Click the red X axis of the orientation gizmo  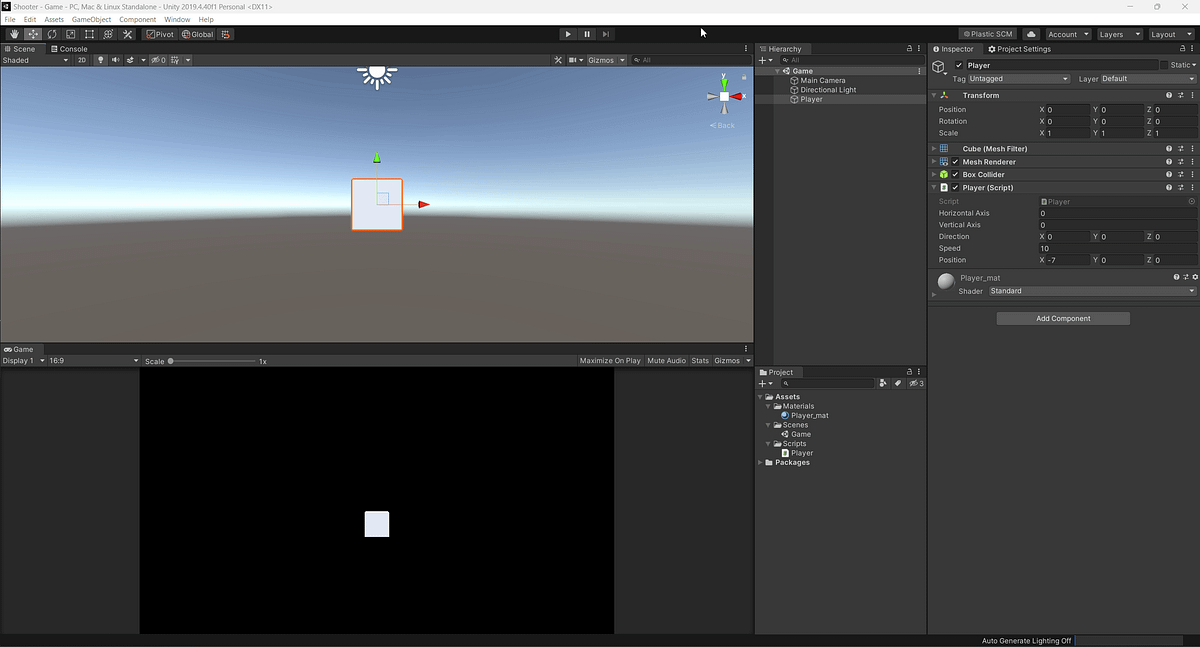pyautogui.click(x=737, y=96)
